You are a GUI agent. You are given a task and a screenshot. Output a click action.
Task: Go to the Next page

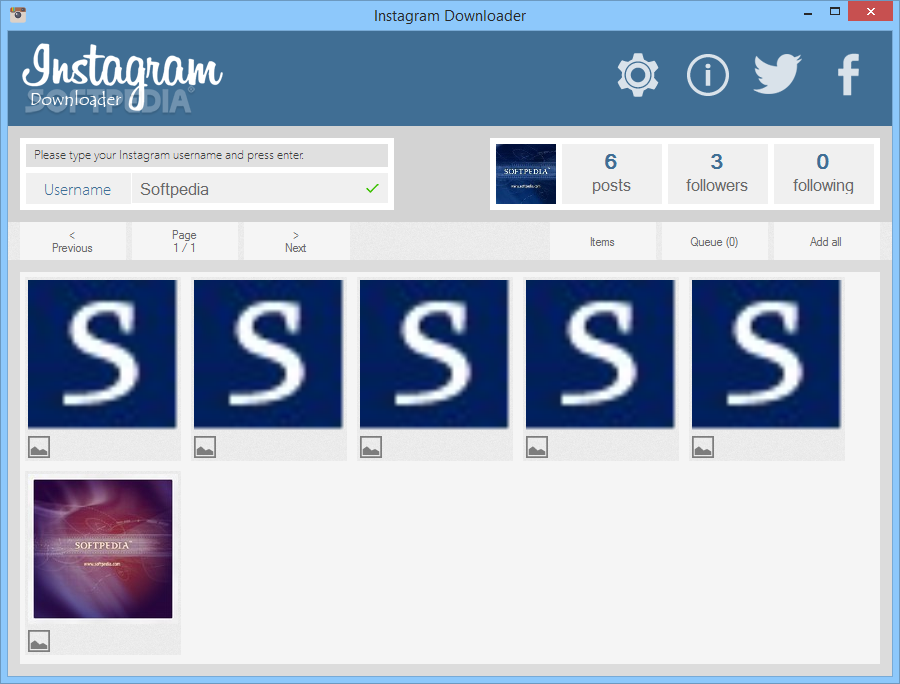coord(296,242)
